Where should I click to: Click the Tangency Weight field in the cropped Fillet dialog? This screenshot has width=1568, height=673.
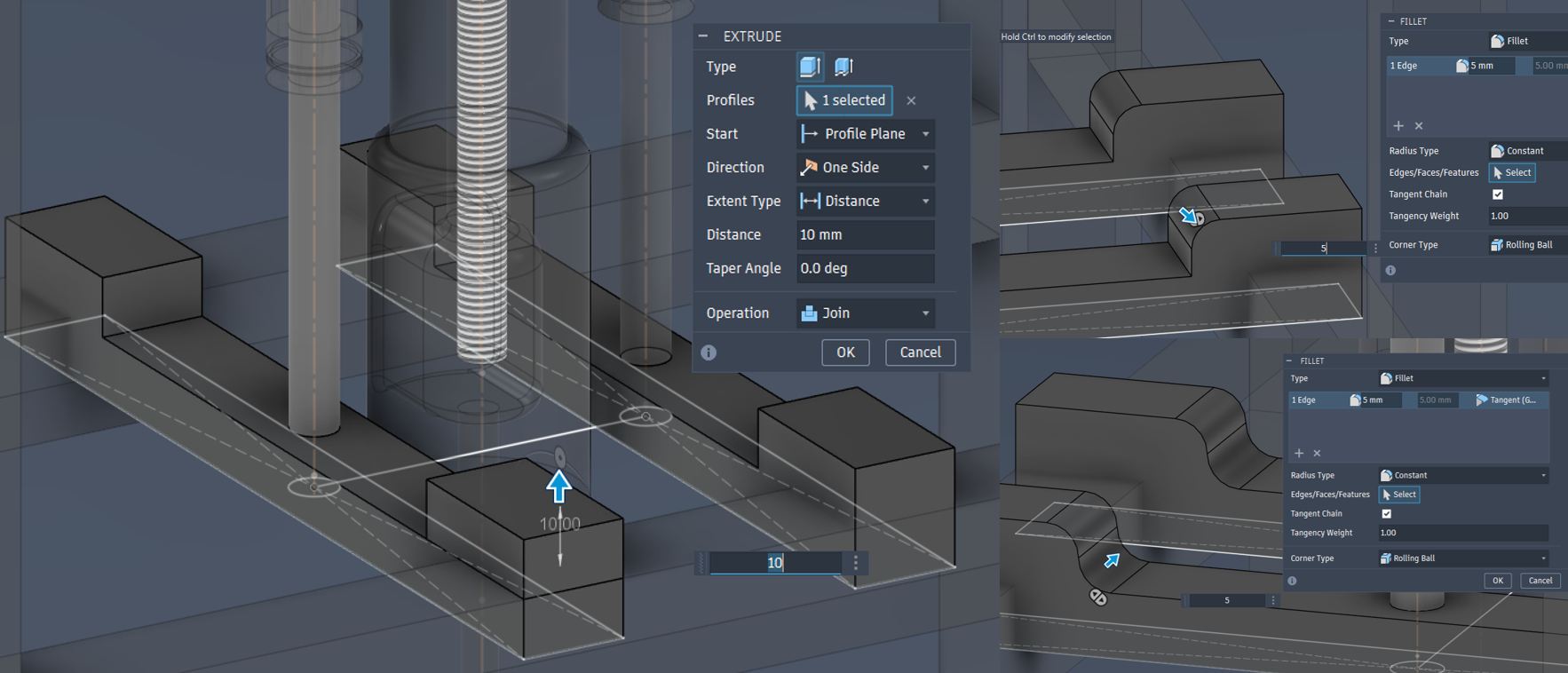point(1527,216)
